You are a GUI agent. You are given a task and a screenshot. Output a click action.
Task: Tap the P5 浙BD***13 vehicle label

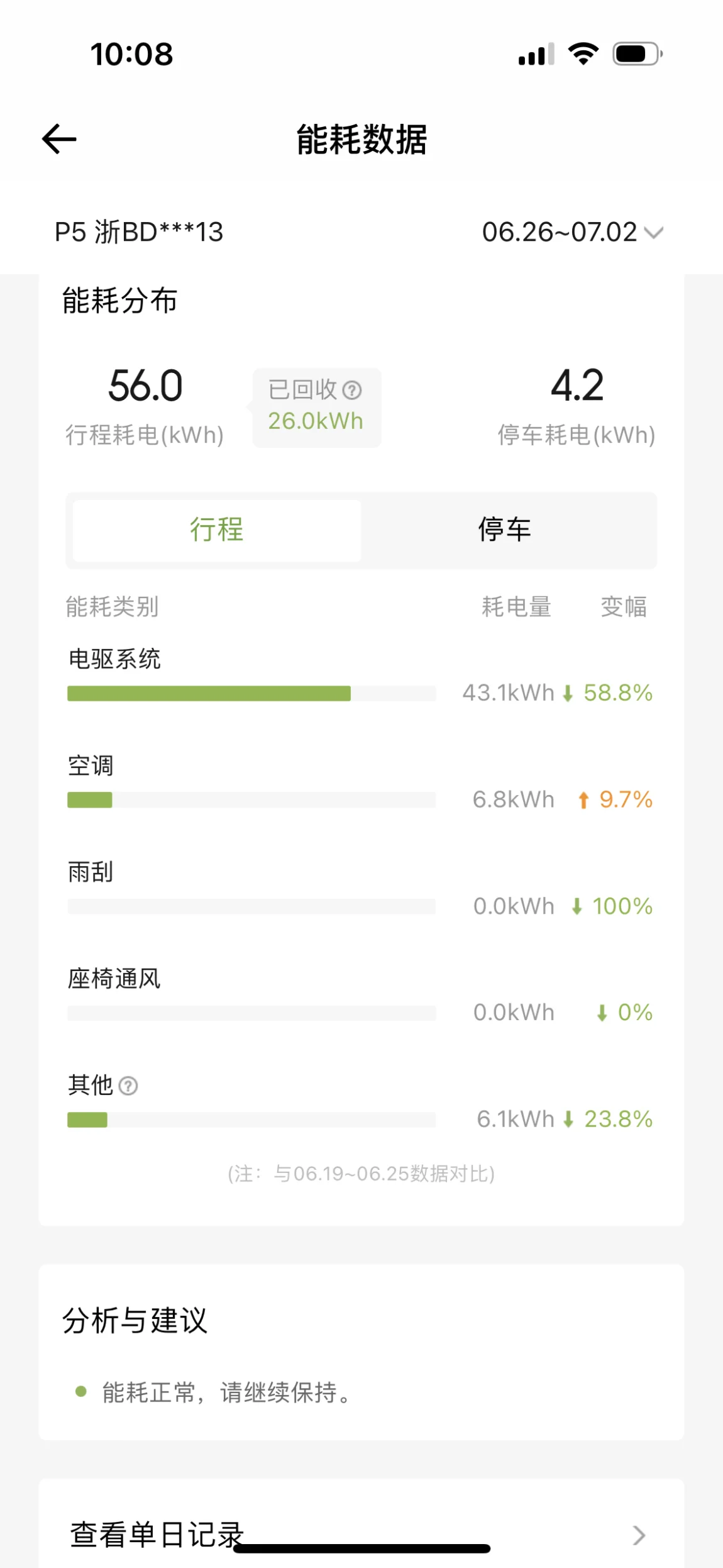point(139,232)
